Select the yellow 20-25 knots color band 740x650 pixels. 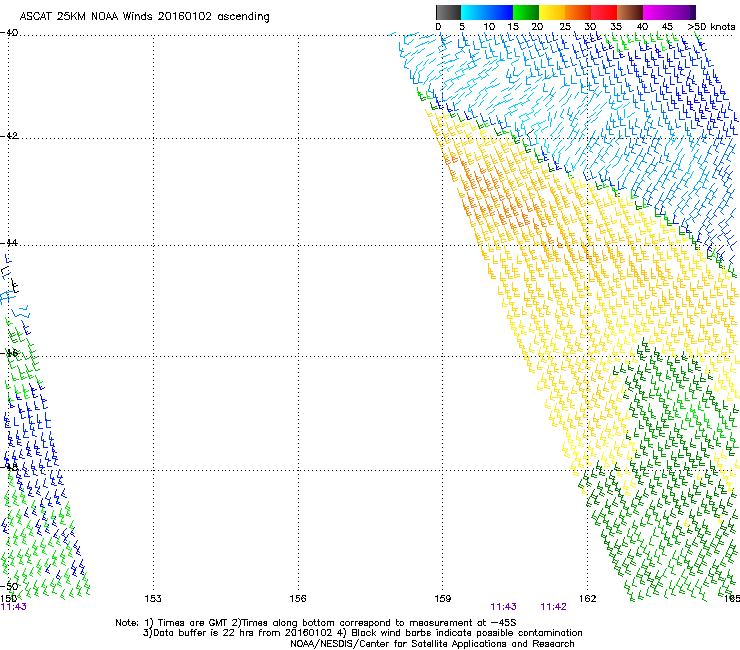tap(552, 12)
